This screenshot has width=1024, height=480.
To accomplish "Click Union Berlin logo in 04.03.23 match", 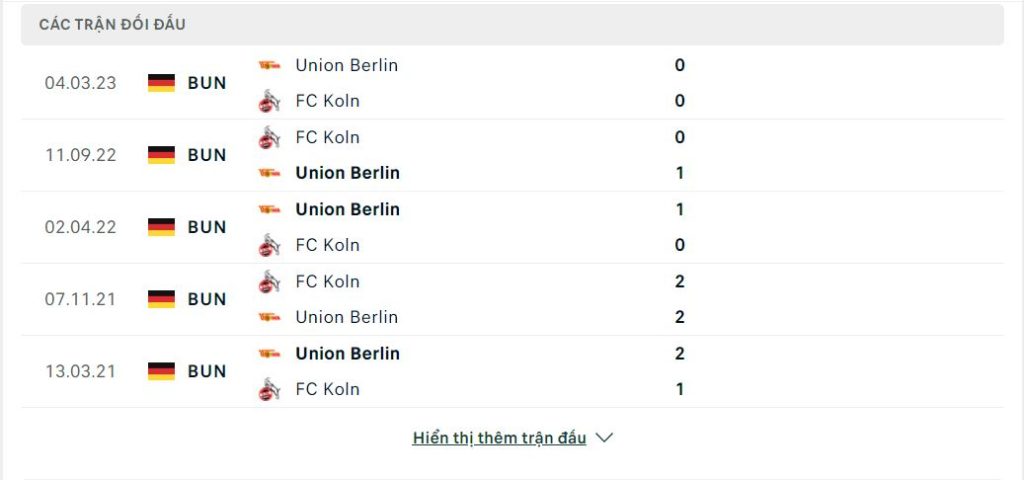I will (x=269, y=65).
